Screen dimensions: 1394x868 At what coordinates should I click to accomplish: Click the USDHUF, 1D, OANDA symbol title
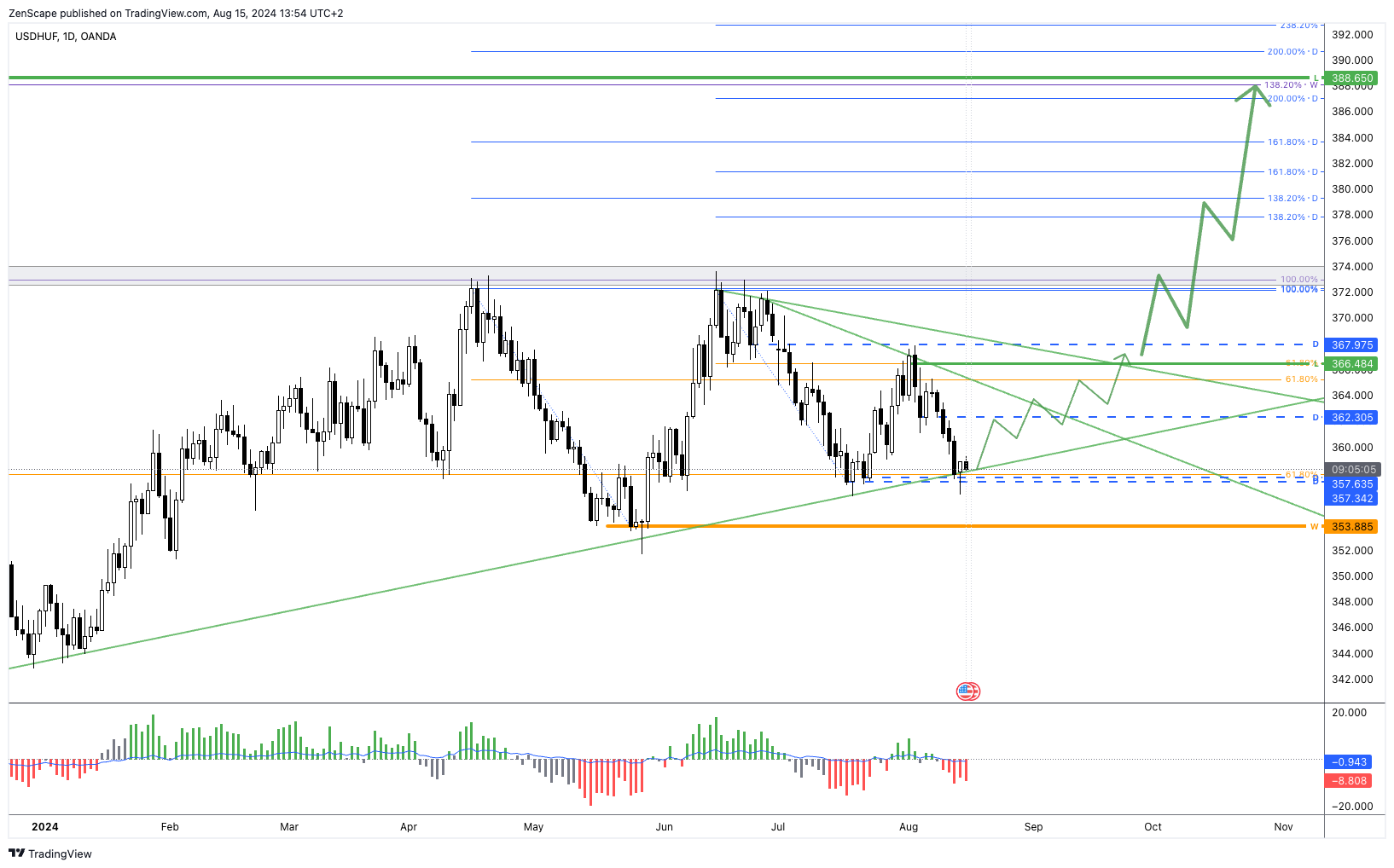click(66, 37)
